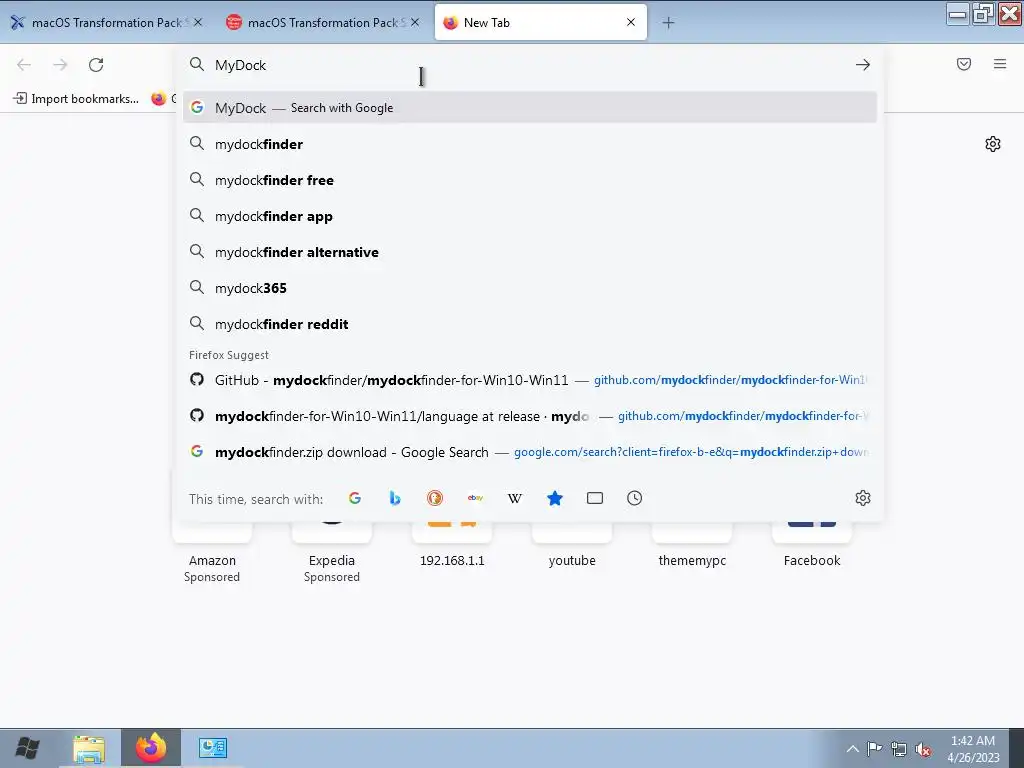The width and height of the screenshot is (1024, 768).
Task: Select the 'mydockfinder' suggestion
Action: coord(530,144)
